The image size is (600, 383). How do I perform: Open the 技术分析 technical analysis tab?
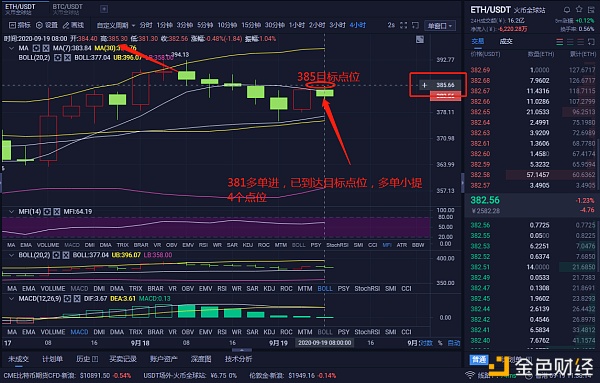pos(238,359)
